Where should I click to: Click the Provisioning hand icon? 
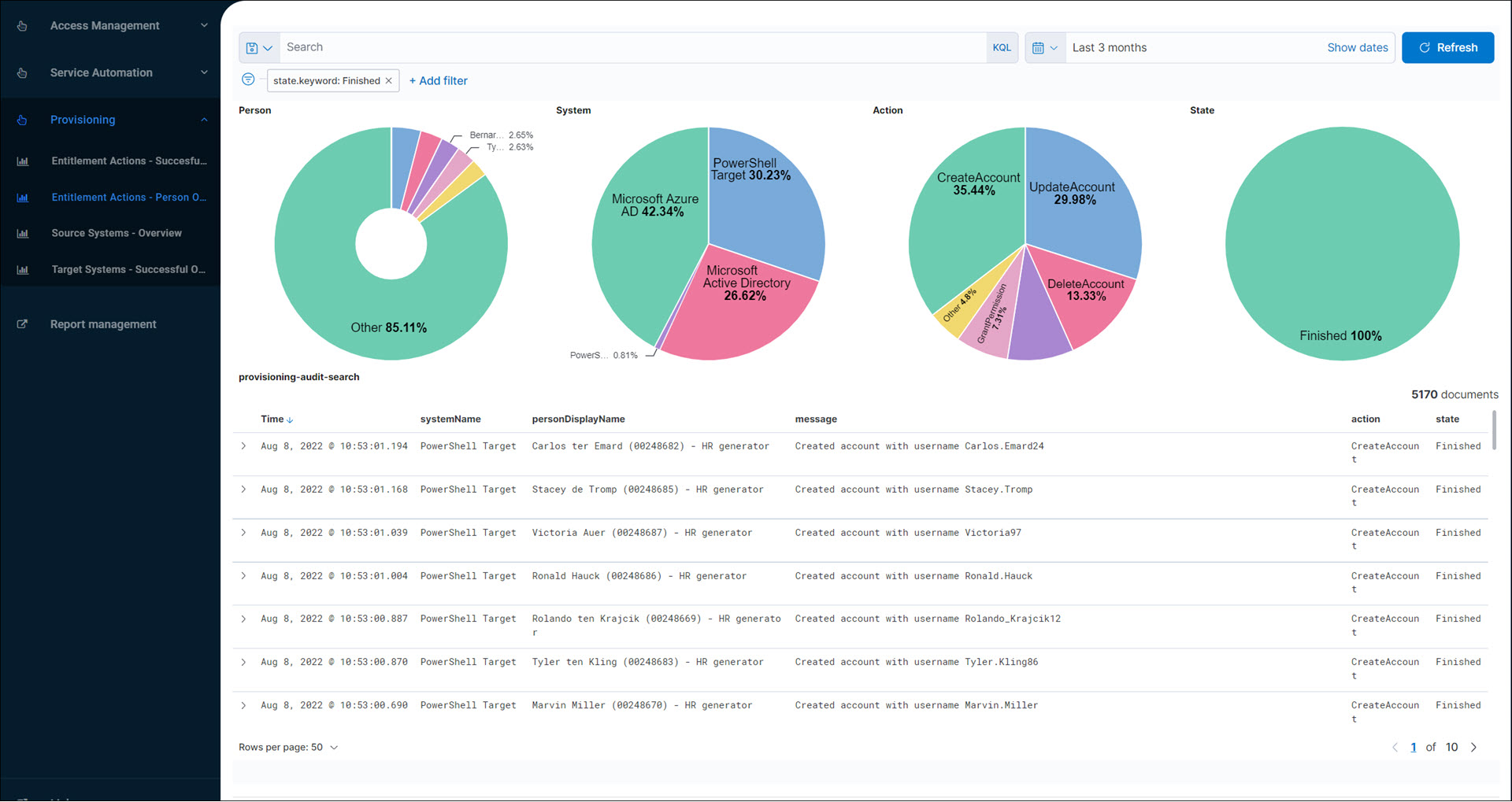[22, 120]
